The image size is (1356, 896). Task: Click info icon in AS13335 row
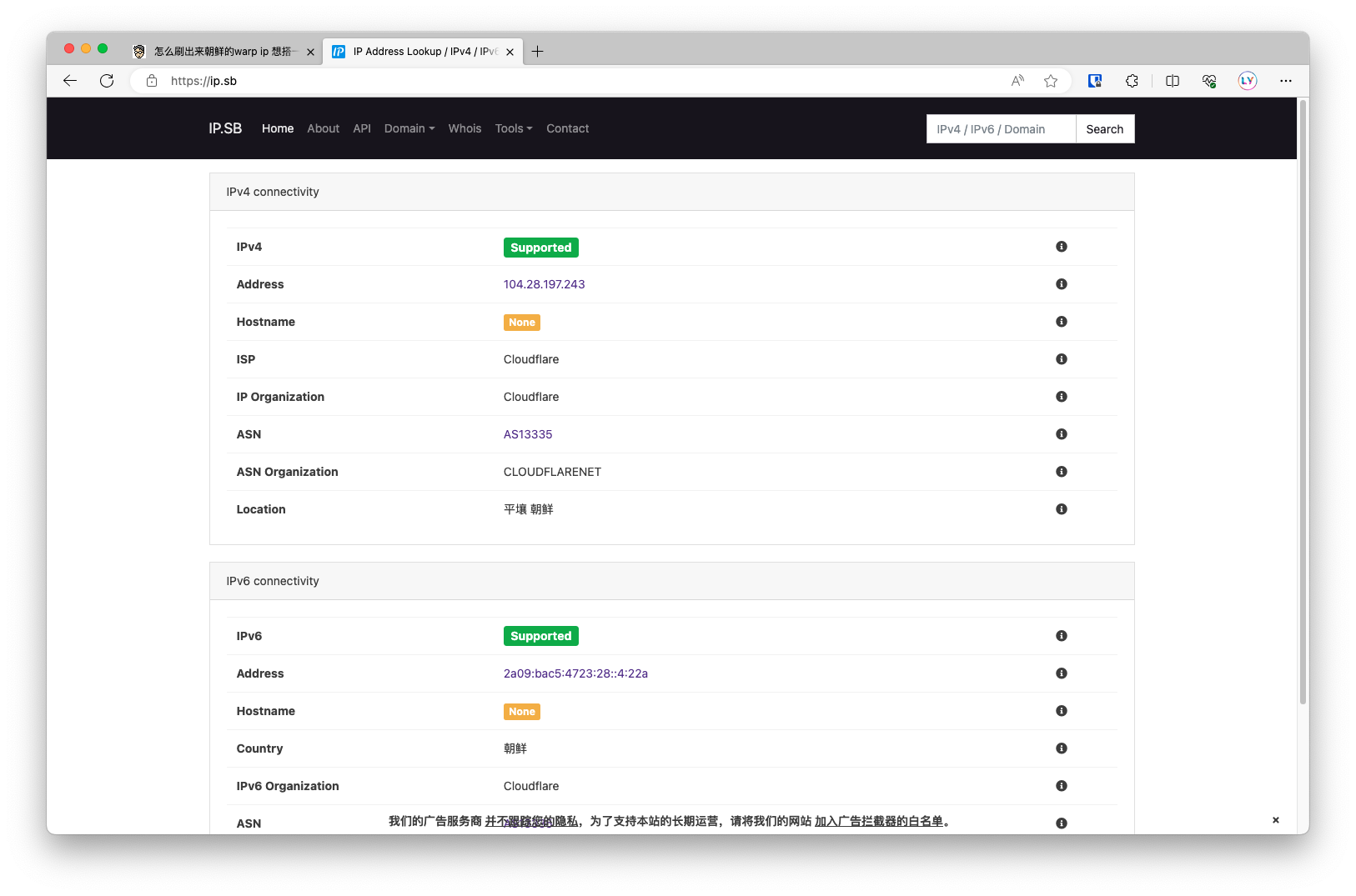pos(1062,434)
